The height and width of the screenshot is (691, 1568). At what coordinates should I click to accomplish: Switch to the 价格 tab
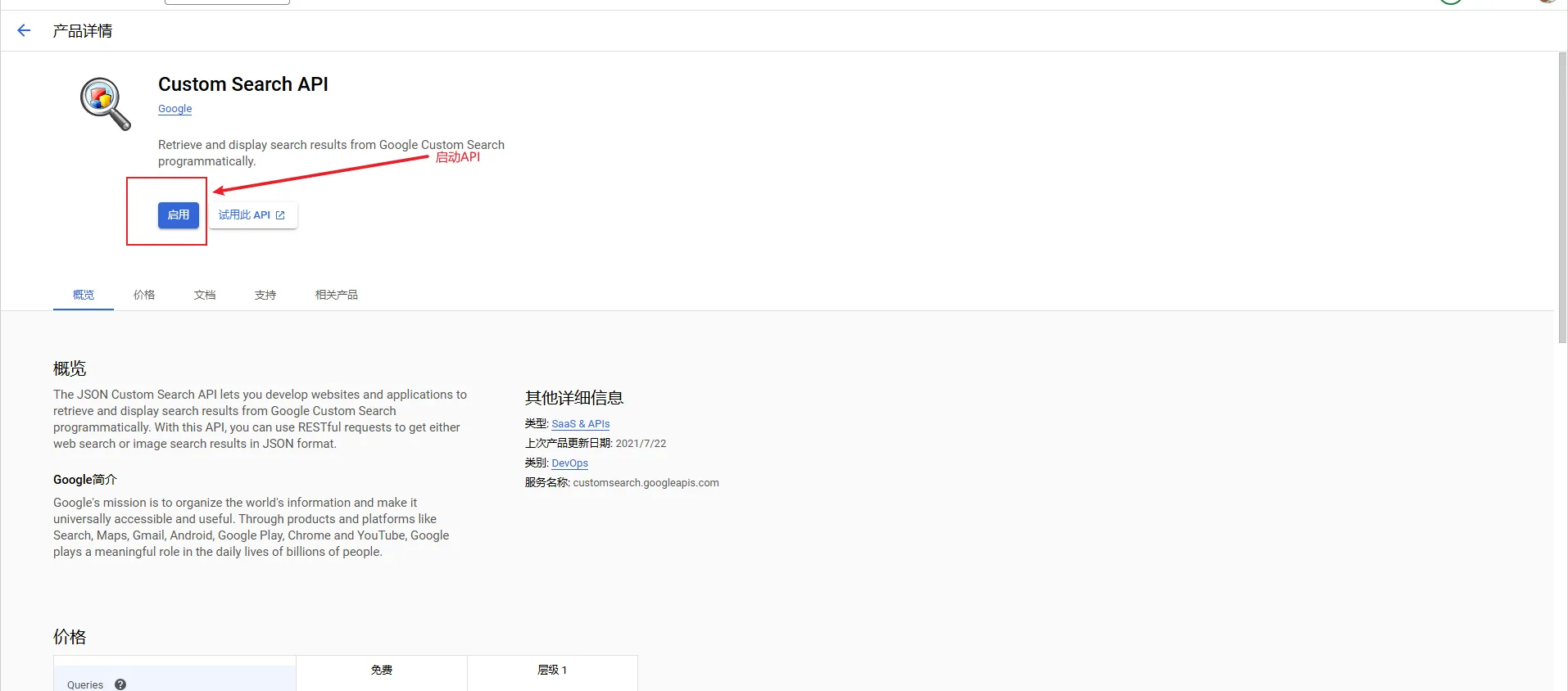pyautogui.click(x=144, y=295)
